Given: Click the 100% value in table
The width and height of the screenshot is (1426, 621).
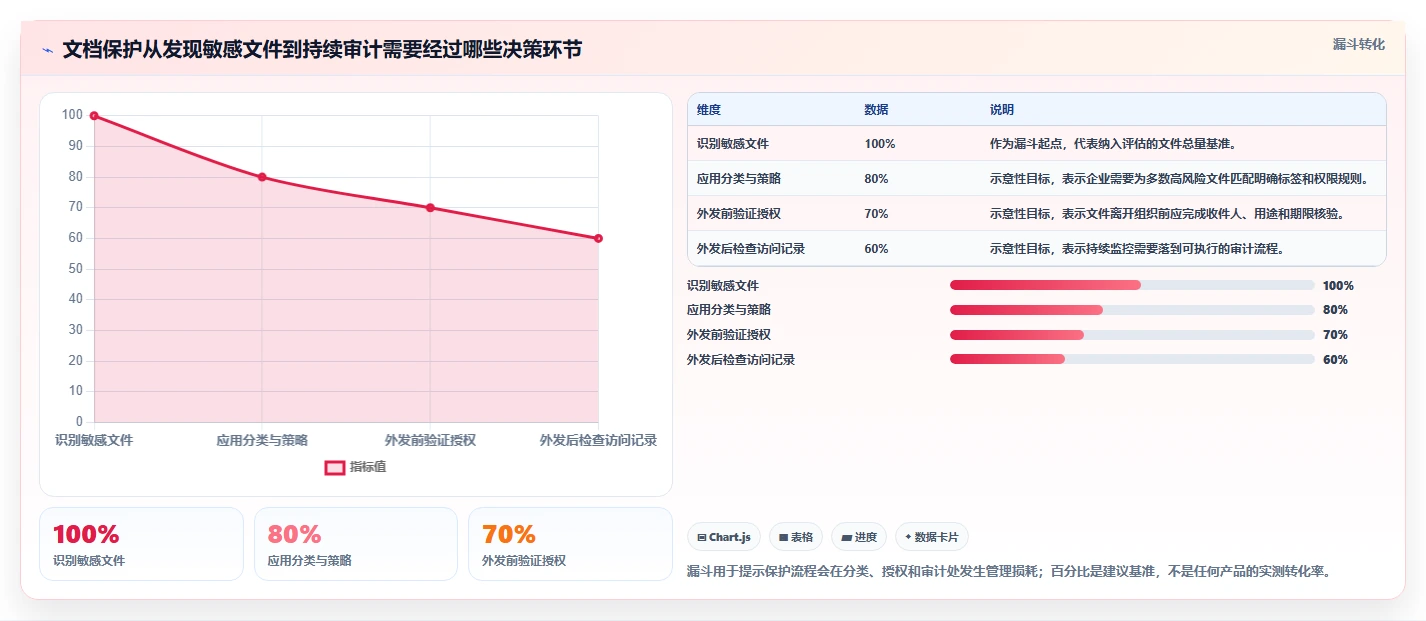Looking at the screenshot, I should (x=880, y=144).
